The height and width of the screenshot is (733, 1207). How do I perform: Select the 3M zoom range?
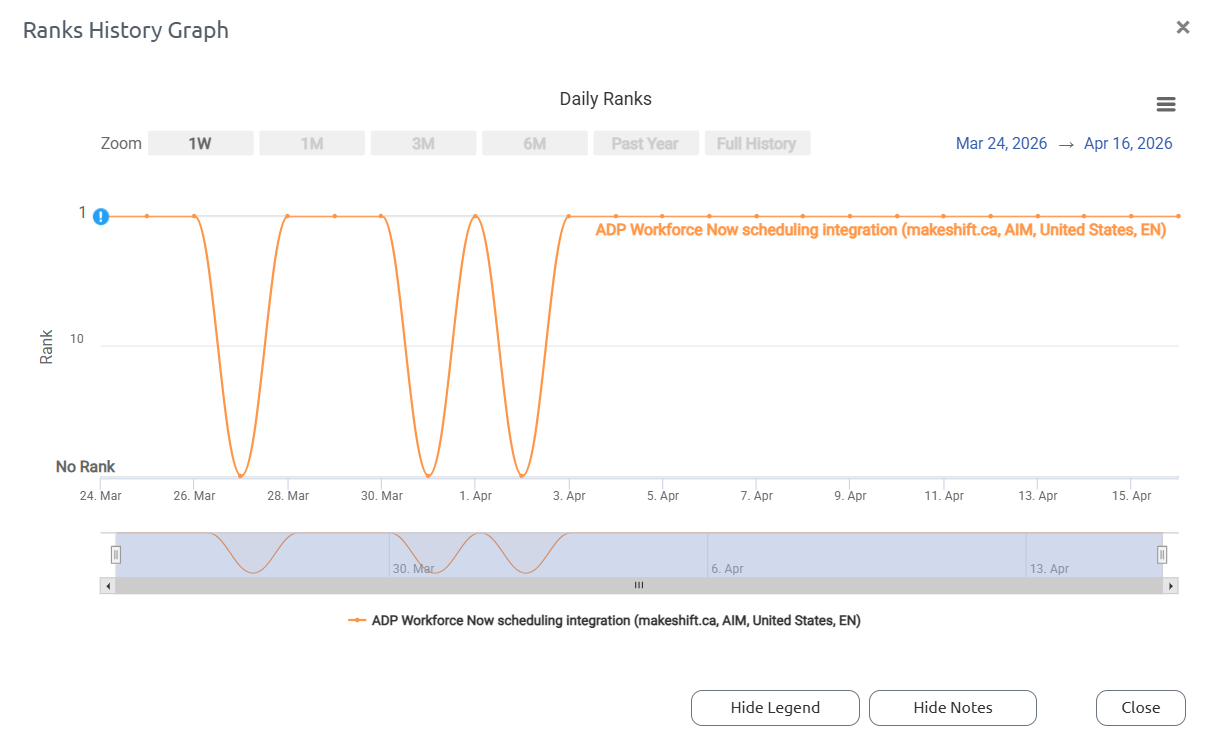coord(423,143)
